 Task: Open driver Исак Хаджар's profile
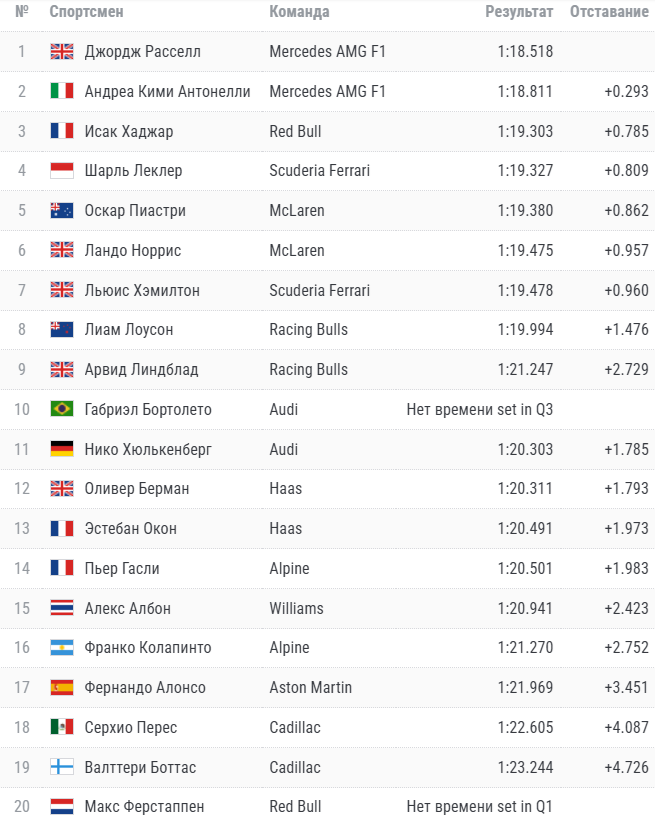coord(129,131)
